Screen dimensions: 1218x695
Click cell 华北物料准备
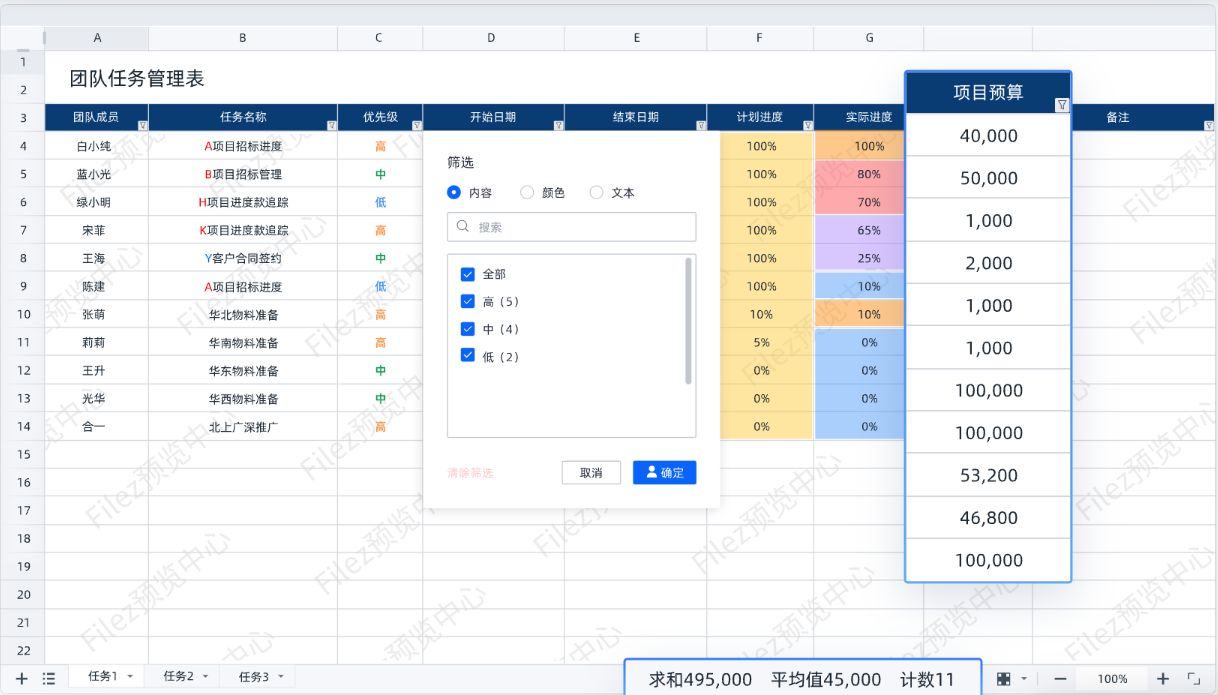(x=243, y=314)
